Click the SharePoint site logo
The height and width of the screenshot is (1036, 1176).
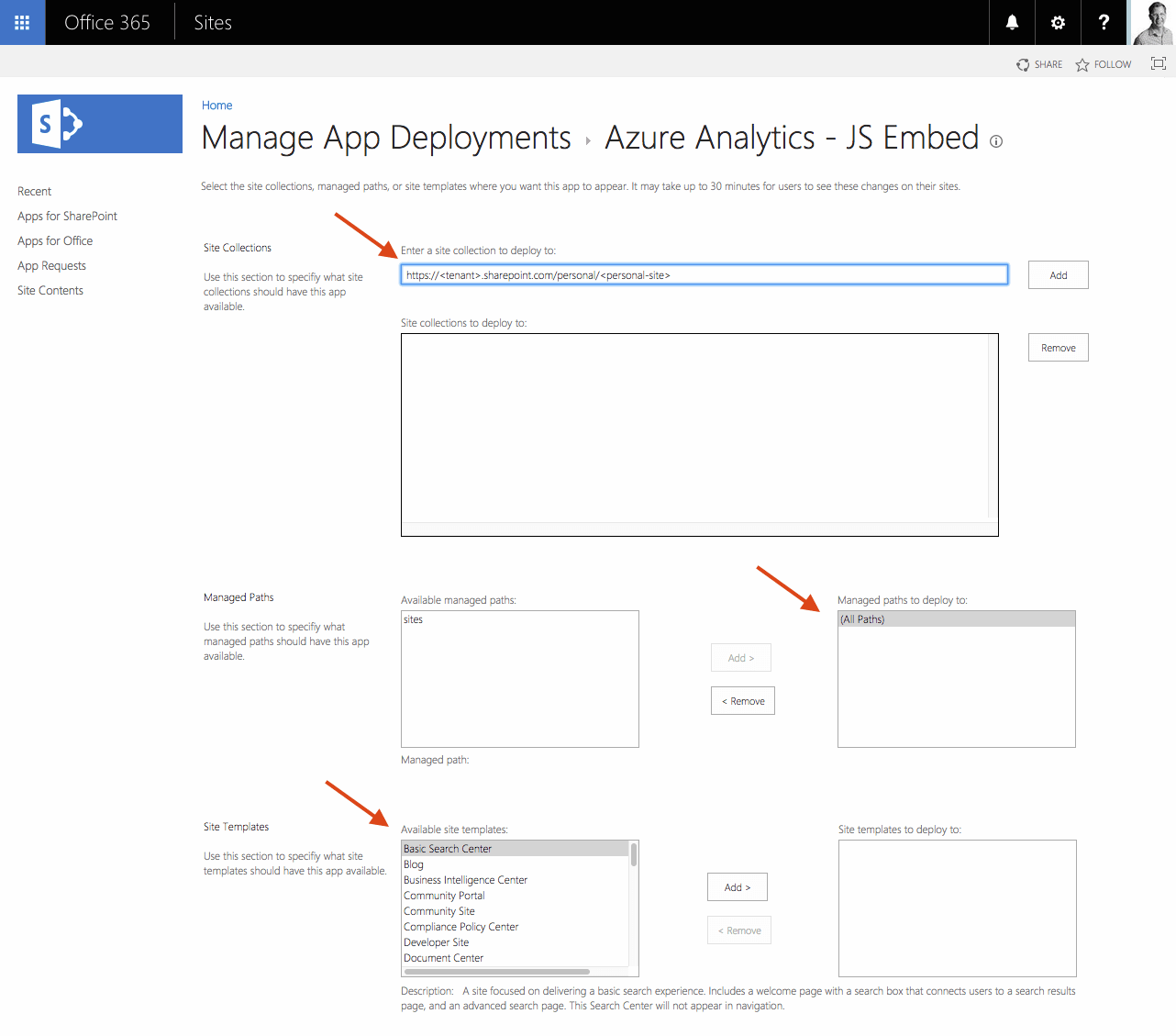click(100, 124)
